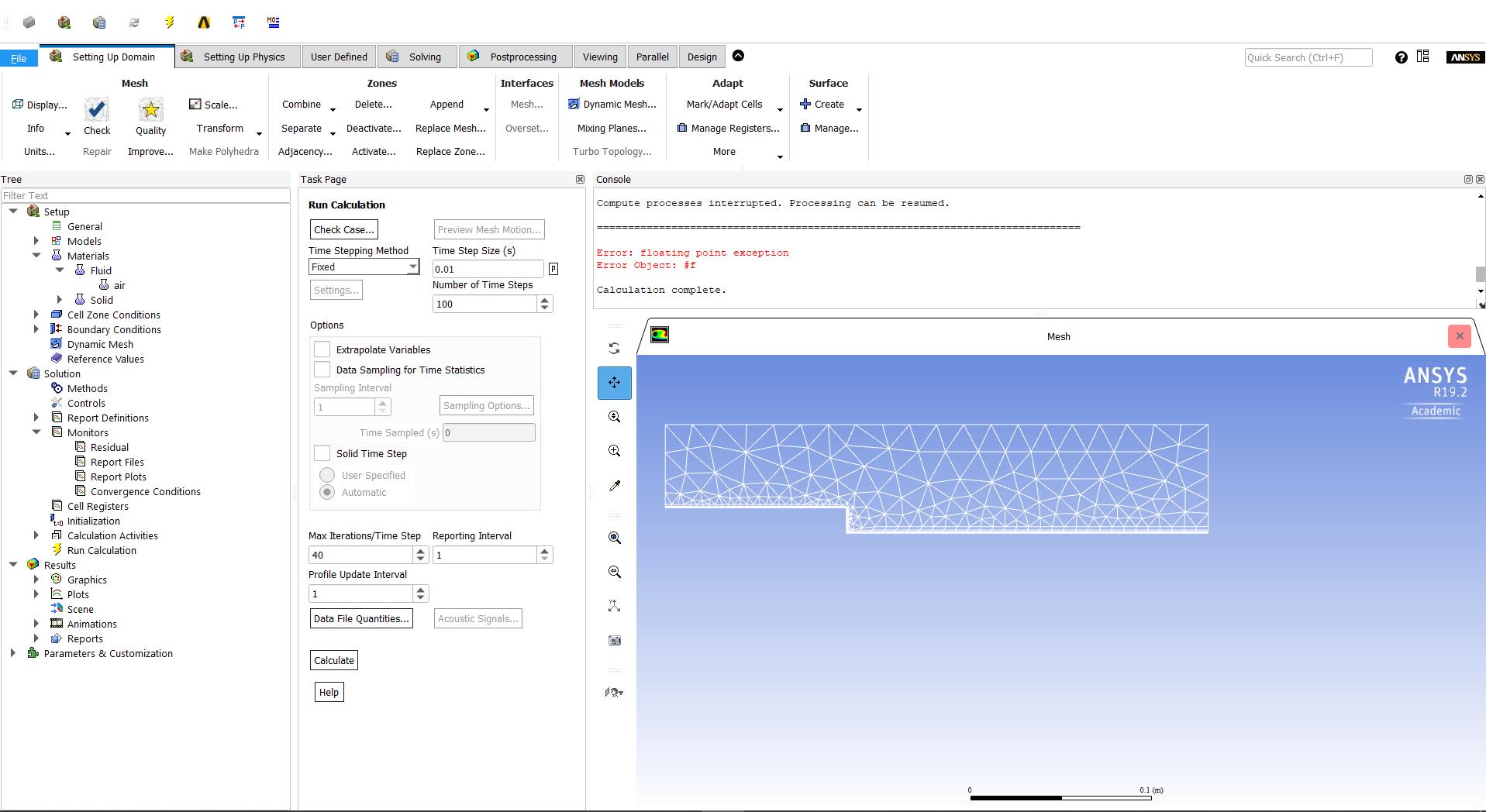Screen dimensions: 1486x812
Task: Collapse the Setup tree node
Action: (13, 212)
